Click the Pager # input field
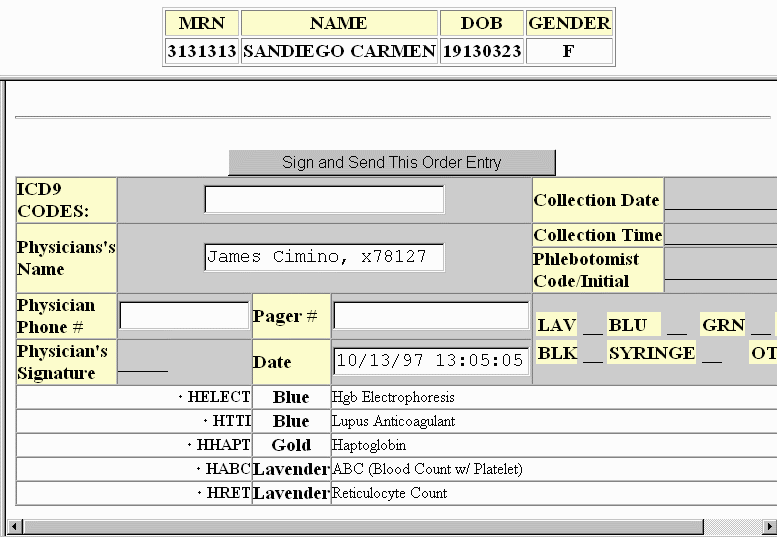The width and height of the screenshot is (777, 537). pos(430,316)
